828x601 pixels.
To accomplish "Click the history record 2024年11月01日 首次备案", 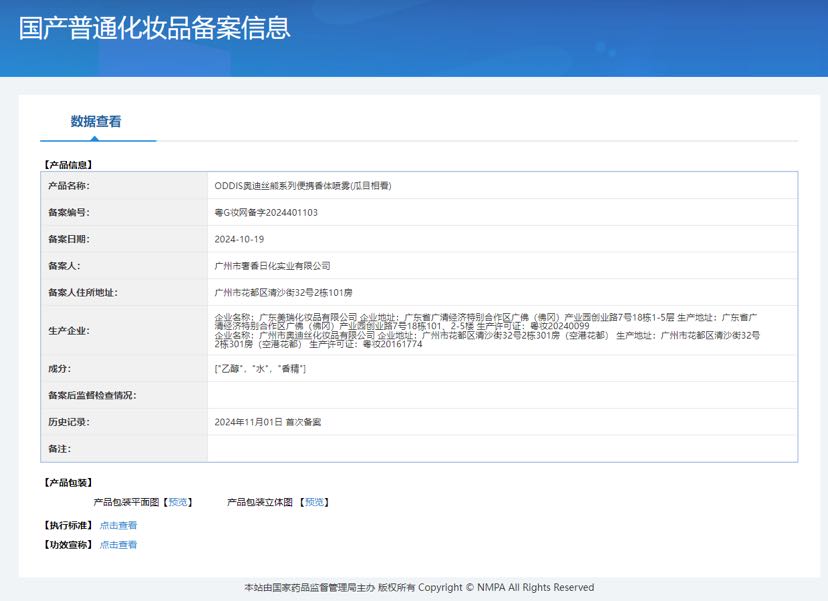I will (x=268, y=422).
